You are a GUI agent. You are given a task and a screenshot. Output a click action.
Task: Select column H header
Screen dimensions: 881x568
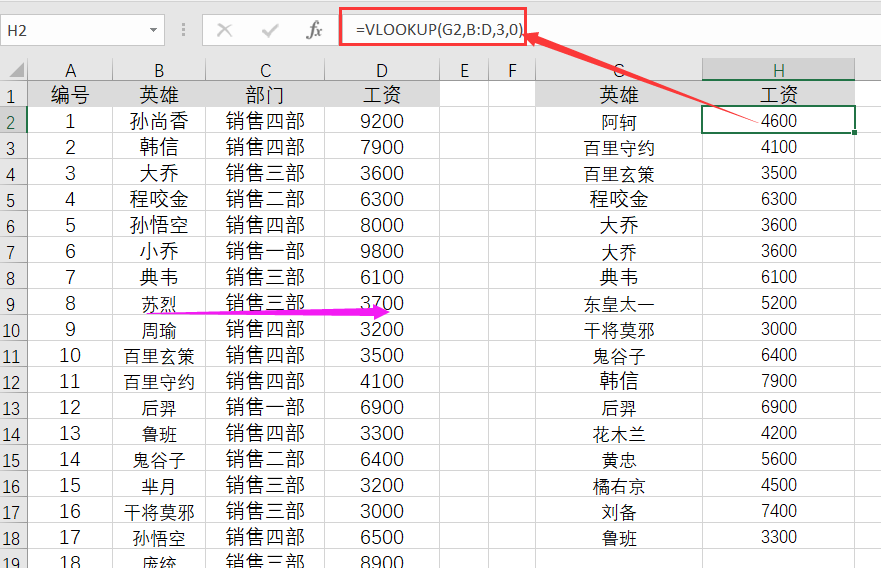point(778,70)
